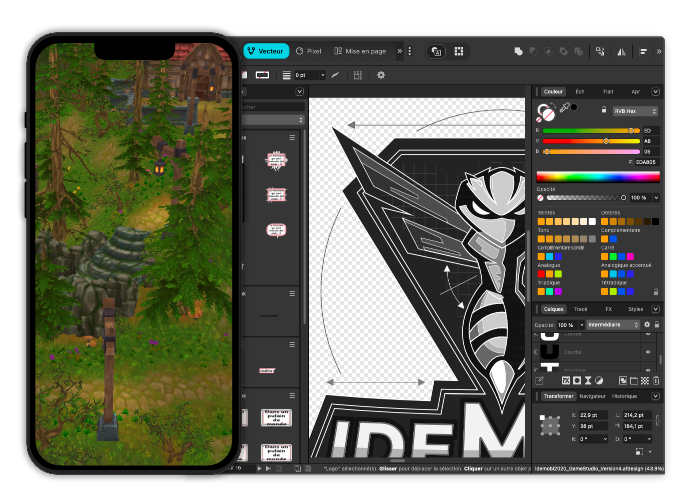The width and height of the screenshot is (696, 493).
Task: Click the FX layer effects icon
Action: click(x=566, y=380)
